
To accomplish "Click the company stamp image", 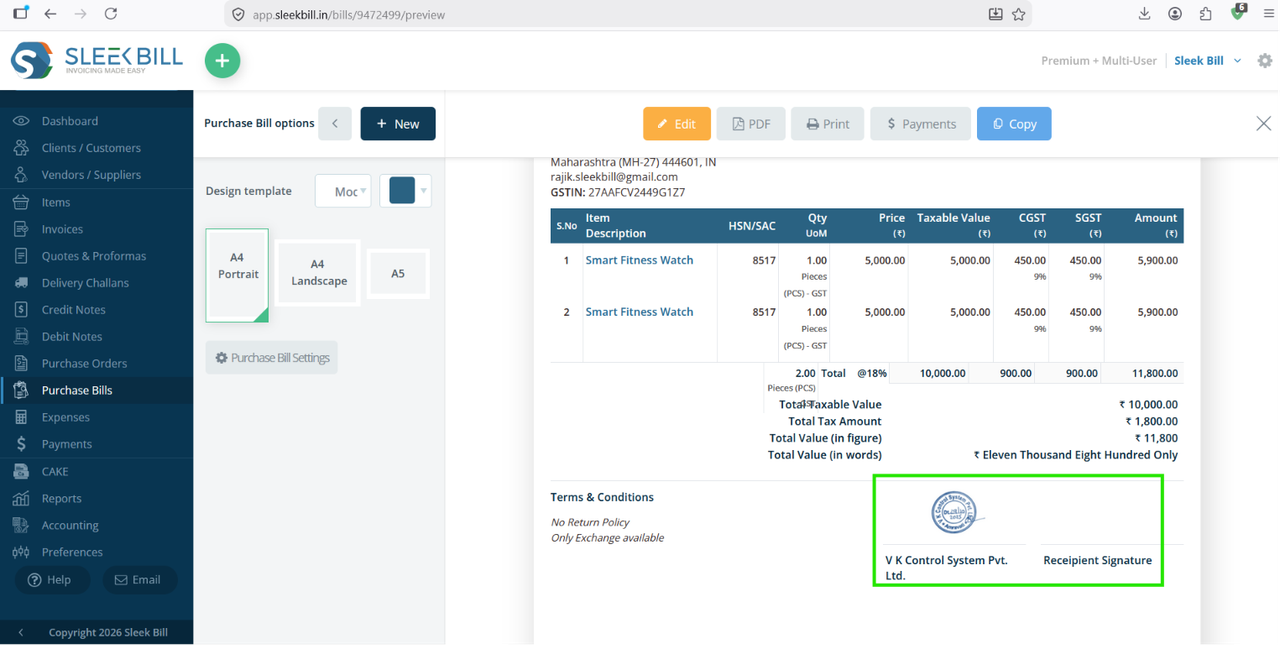I will pos(956,513).
